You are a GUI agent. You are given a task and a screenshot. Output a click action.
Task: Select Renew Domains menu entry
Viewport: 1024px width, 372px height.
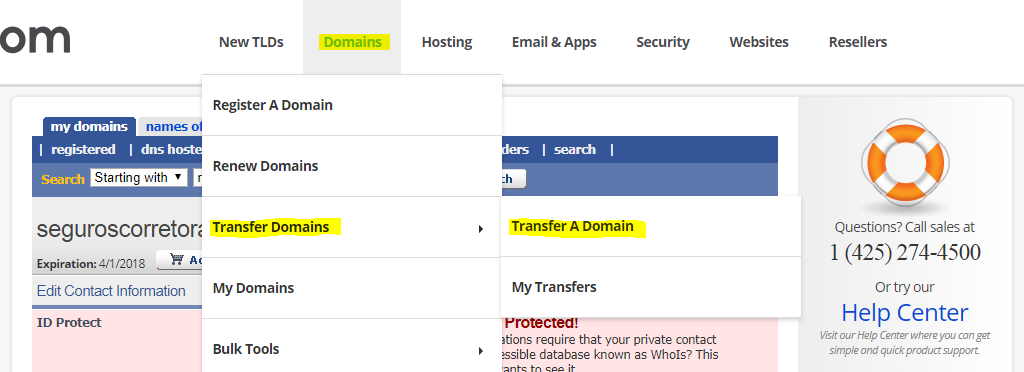click(265, 166)
